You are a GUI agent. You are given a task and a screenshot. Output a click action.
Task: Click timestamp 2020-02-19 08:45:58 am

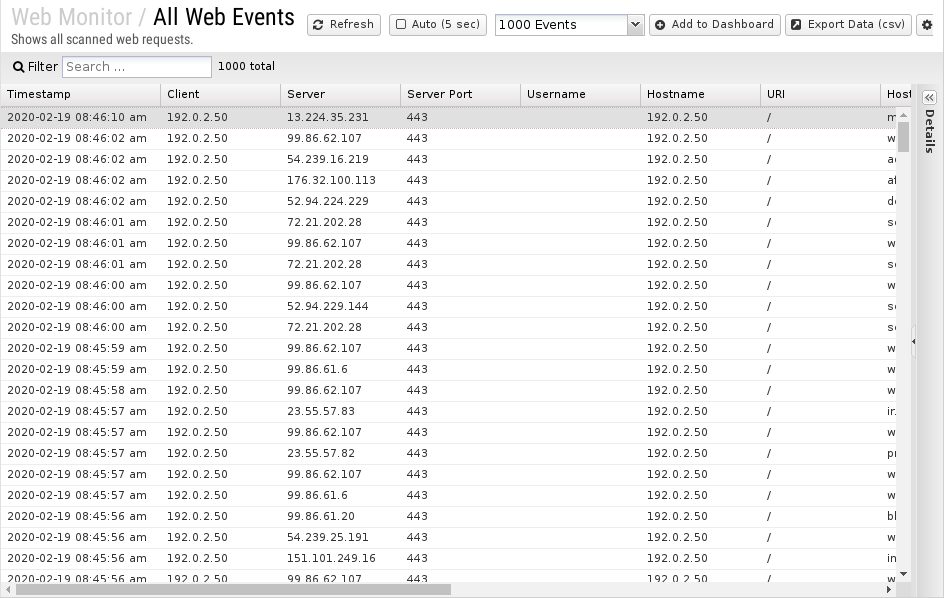[76, 390]
